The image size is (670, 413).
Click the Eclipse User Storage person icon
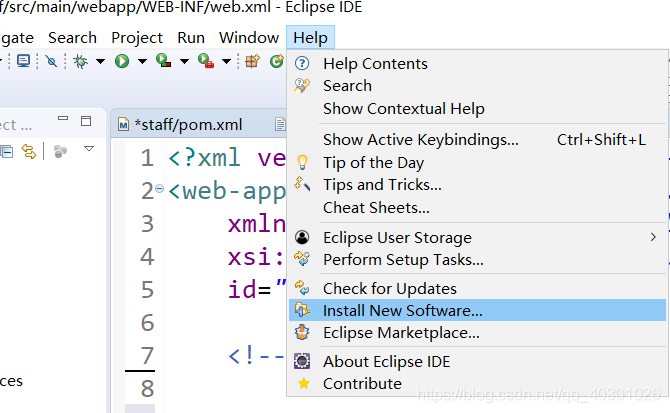pyautogui.click(x=302, y=237)
